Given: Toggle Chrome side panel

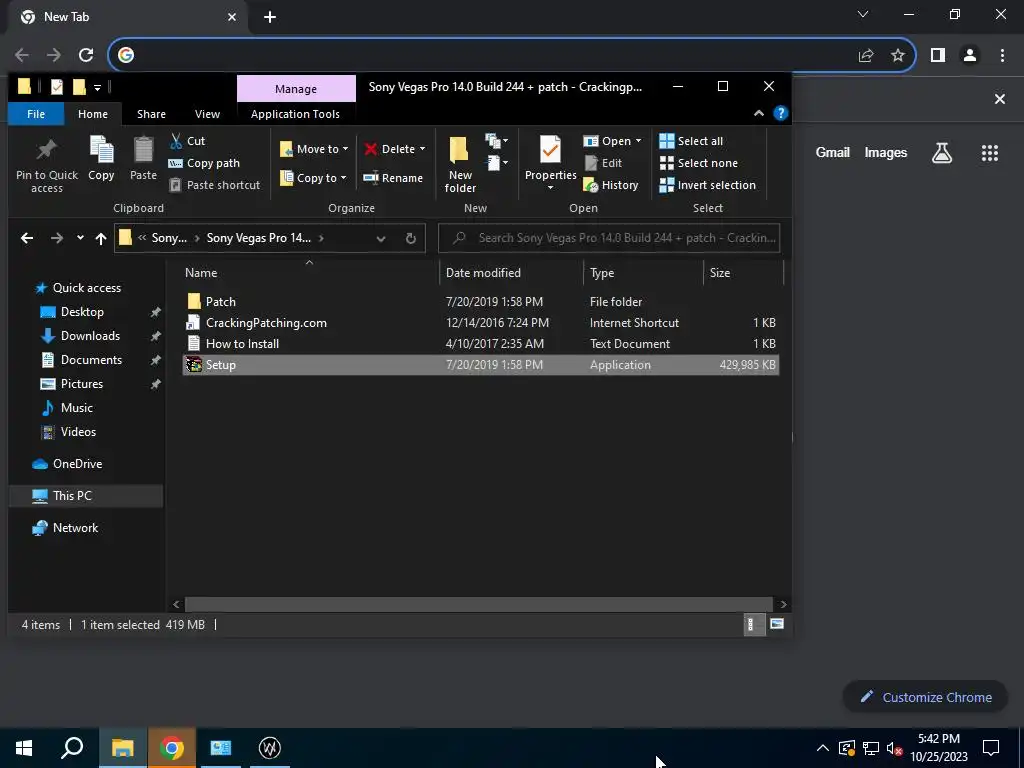Looking at the screenshot, I should 938,56.
